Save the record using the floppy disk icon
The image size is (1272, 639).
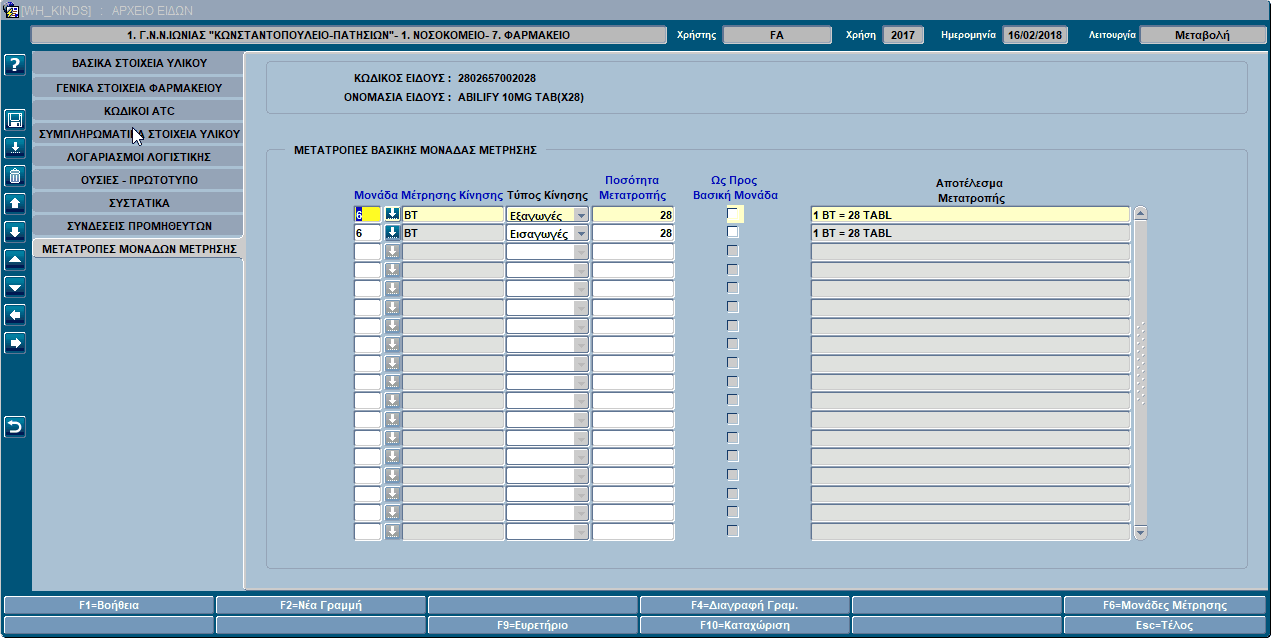pos(15,120)
